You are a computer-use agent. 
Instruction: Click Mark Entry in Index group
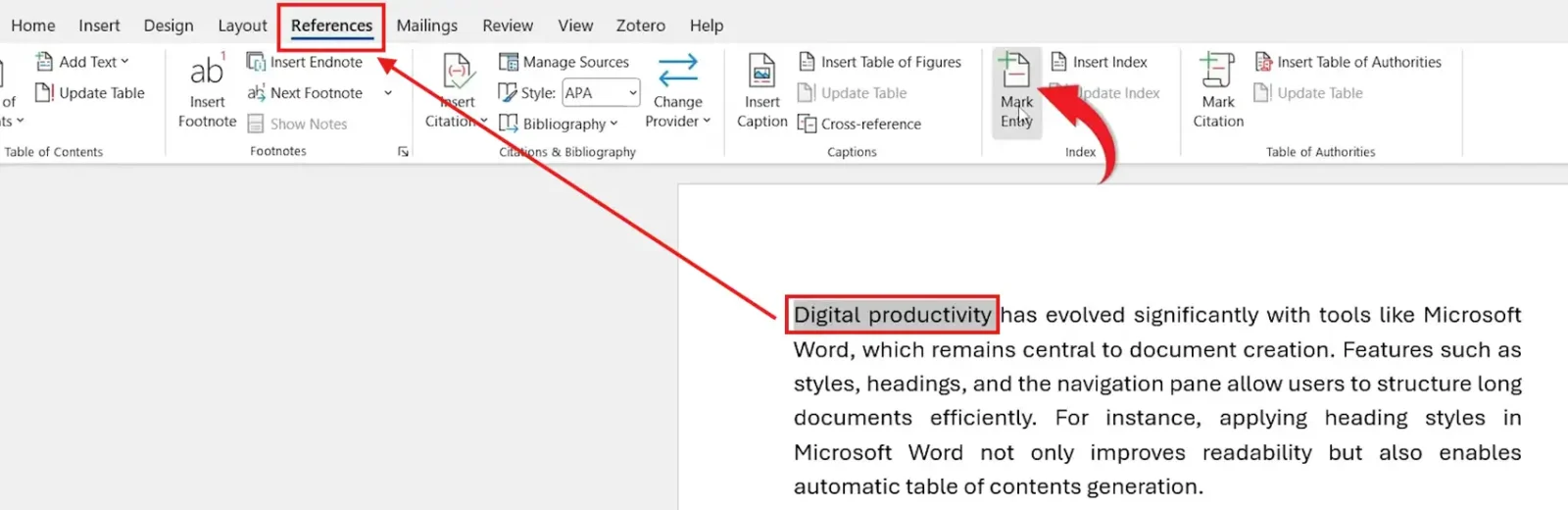[x=1016, y=91]
